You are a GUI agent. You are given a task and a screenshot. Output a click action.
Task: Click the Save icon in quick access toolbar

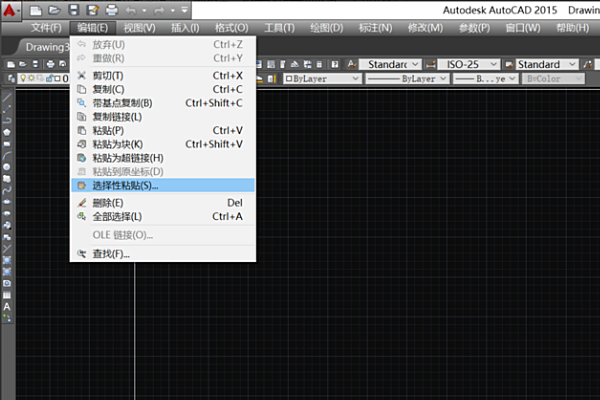pos(73,10)
